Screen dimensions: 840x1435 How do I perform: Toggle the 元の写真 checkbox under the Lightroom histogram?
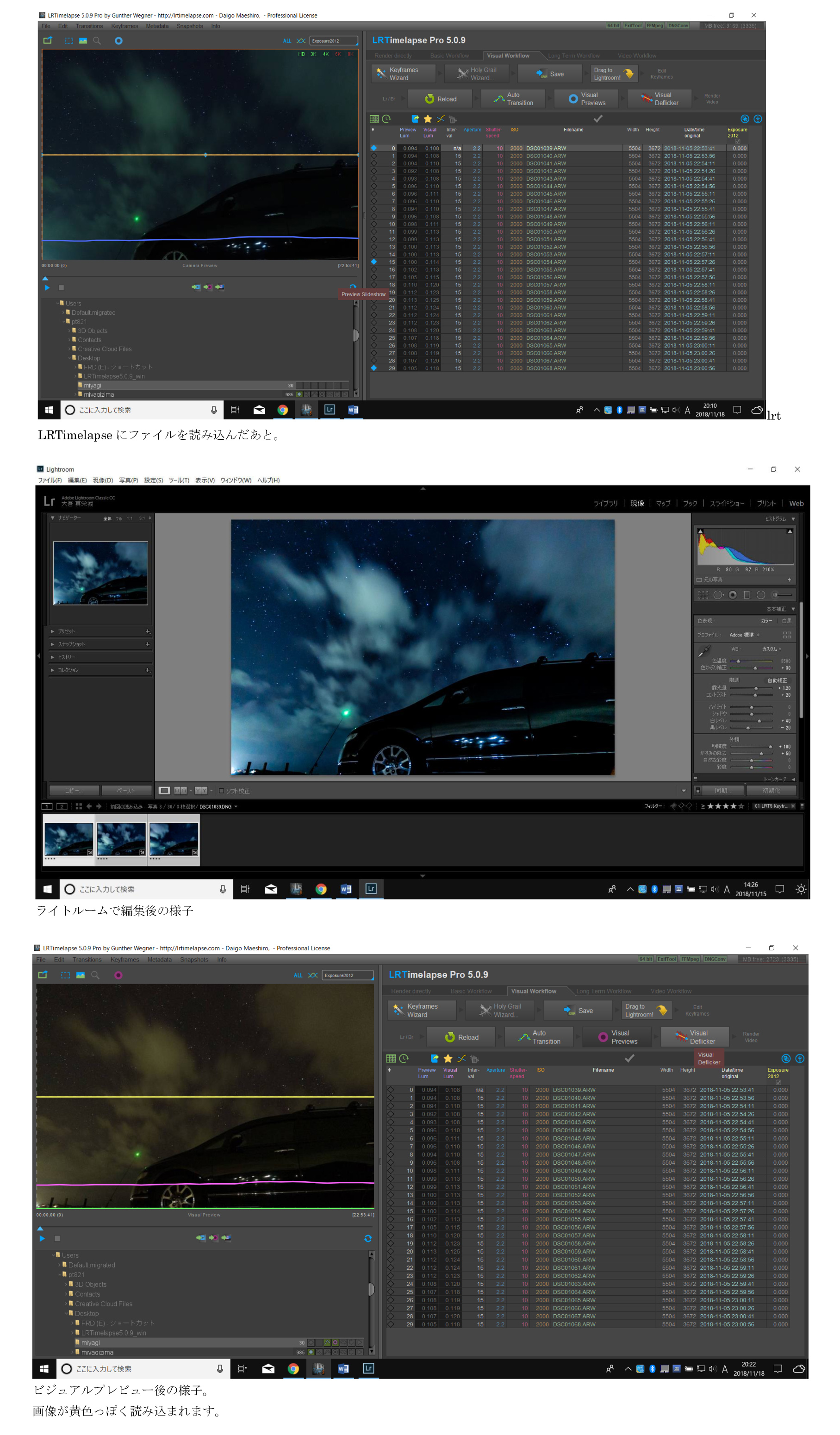click(699, 580)
